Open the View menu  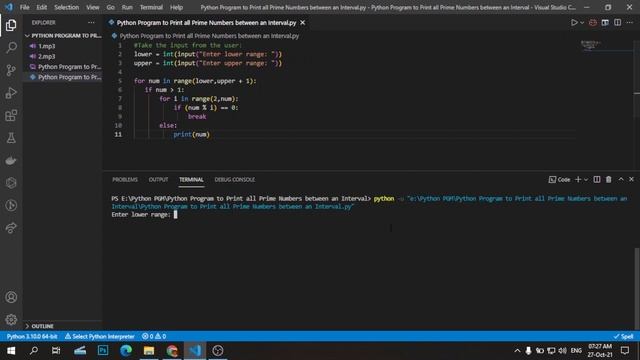(93, 7)
